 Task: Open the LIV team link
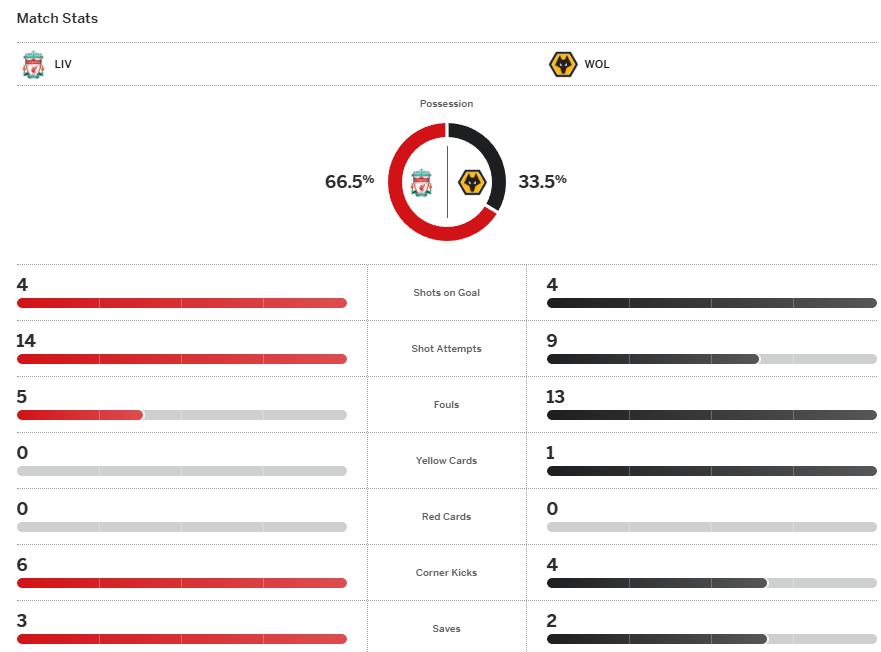pyautogui.click(x=63, y=64)
